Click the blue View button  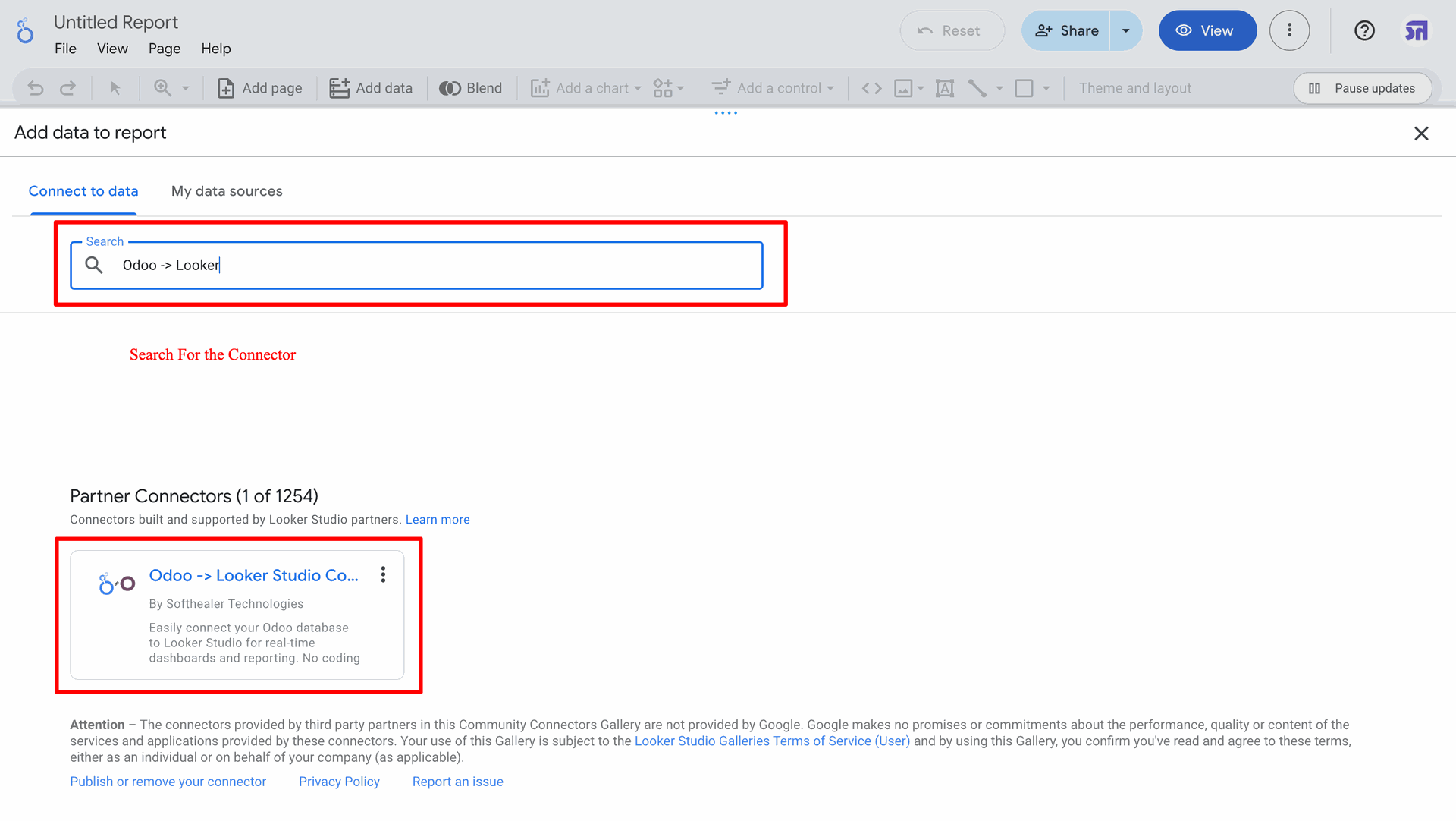(x=1207, y=30)
